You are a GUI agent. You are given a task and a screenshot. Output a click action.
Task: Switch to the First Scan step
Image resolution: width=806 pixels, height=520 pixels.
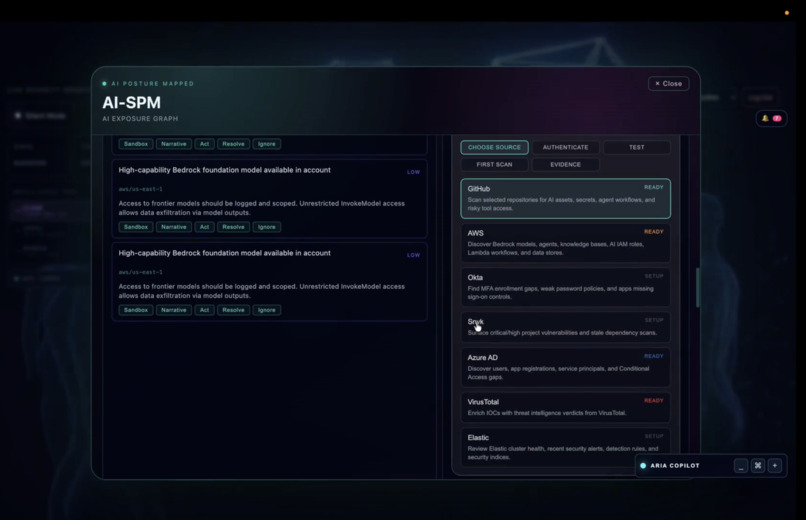click(494, 164)
